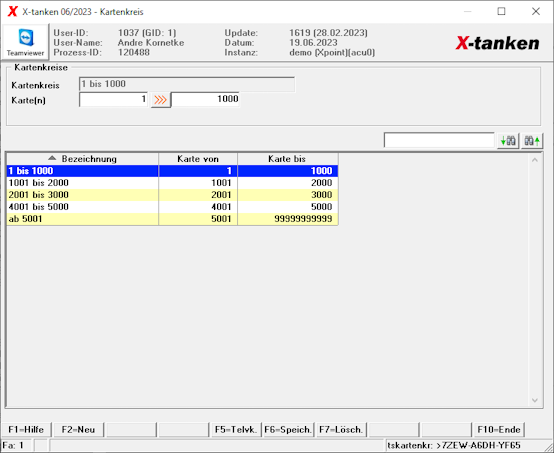554x453 pixels.
Task: Sort by the Bezeichnung column header
Action: click(82, 159)
